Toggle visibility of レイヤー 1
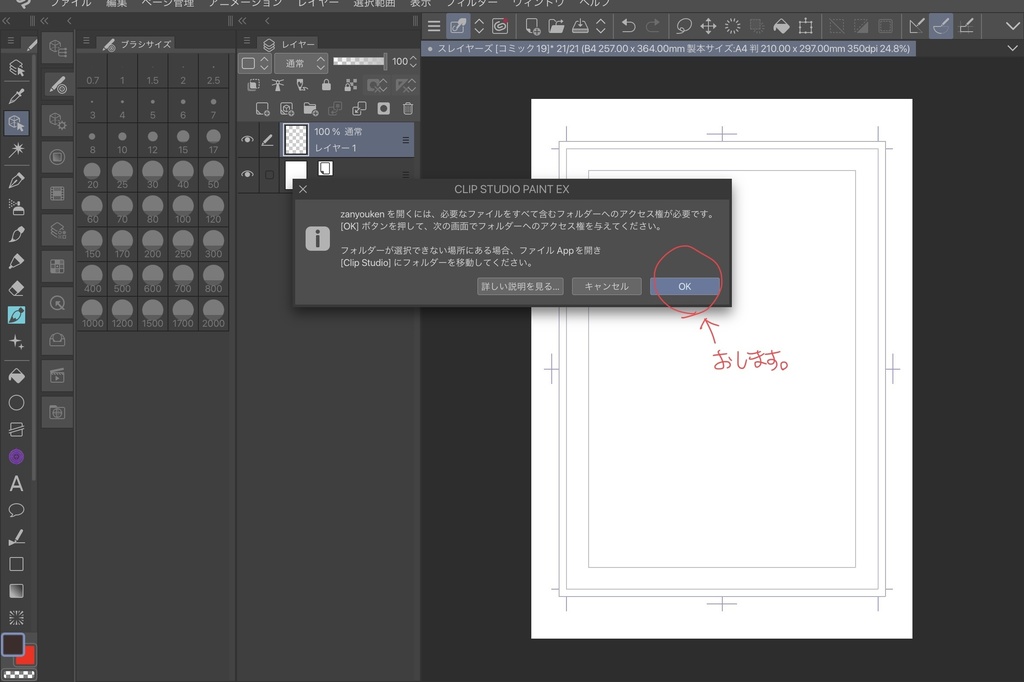Viewport: 1024px width, 682px height. pos(248,139)
